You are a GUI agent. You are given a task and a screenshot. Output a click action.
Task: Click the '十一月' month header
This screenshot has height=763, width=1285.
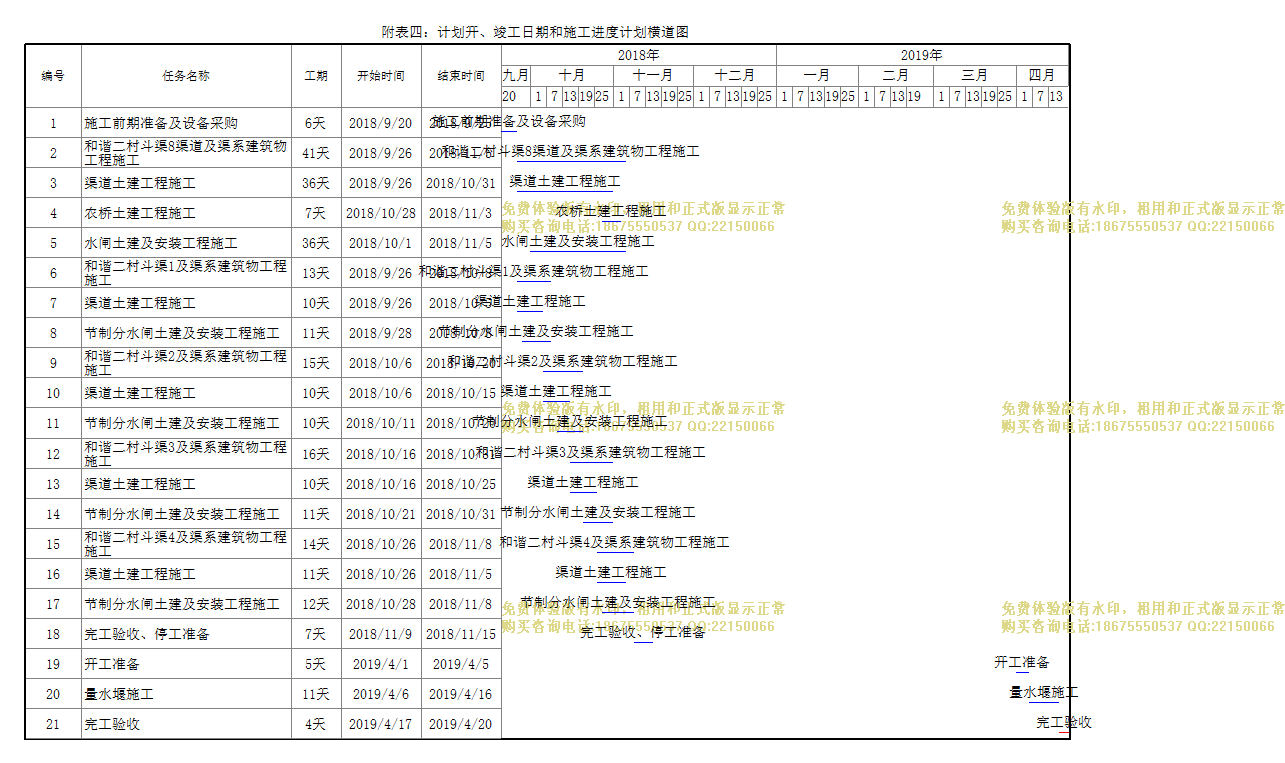pos(653,75)
